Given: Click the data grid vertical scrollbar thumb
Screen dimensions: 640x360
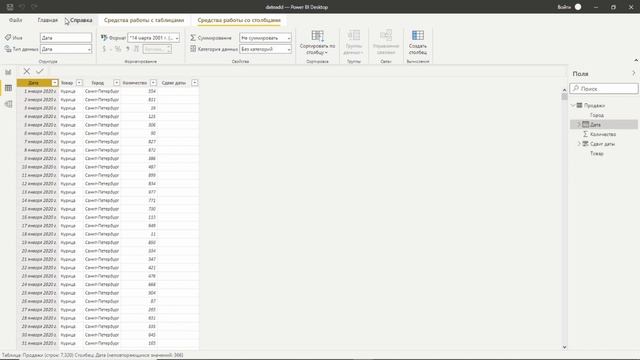Looking at the screenshot, I should (x=564, y=97).
